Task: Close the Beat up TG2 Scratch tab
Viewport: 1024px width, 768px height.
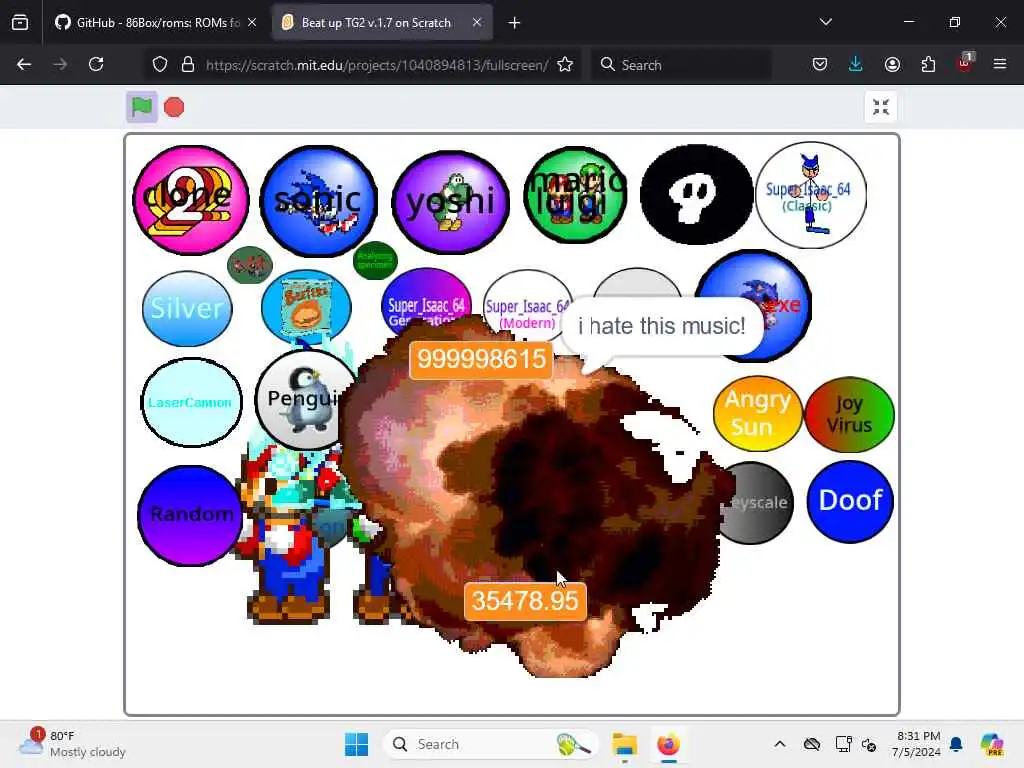Action: click(x=477, y=23)
